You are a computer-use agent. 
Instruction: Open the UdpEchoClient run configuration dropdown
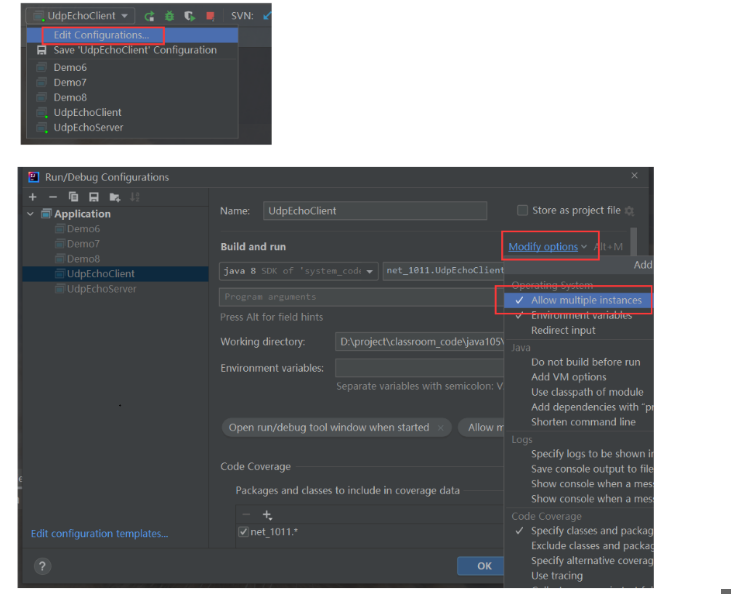point(81,16)
